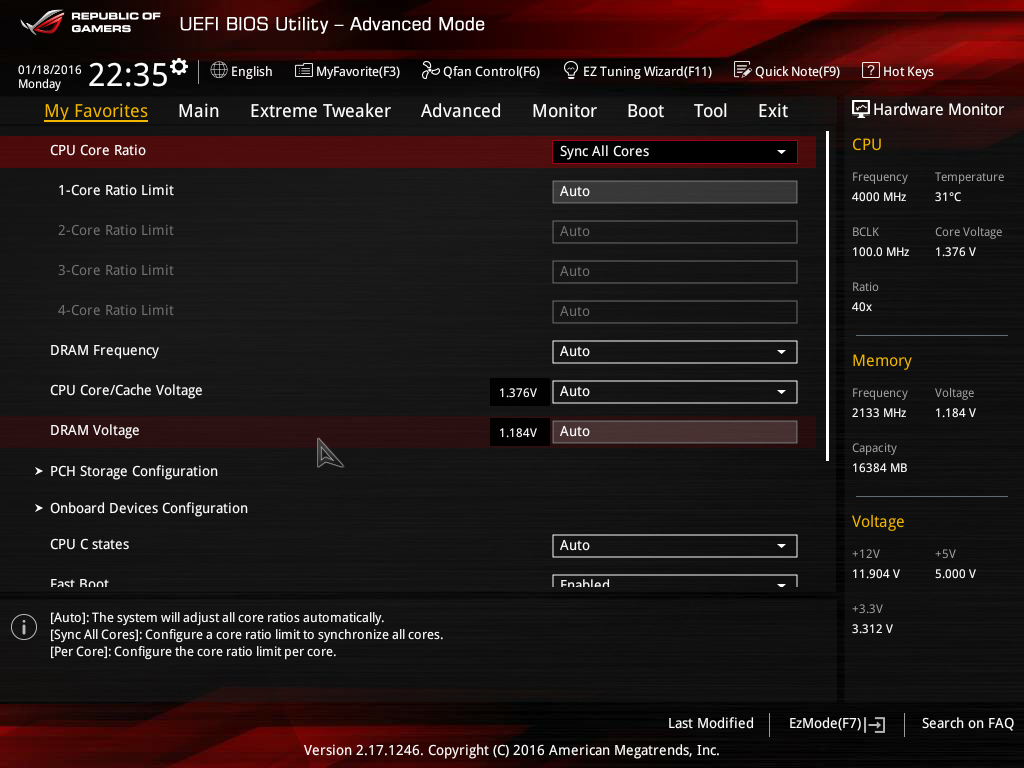Click the Hardware Monitor screen icon
The width and height of the screenshot is (1024, 768).
861,109
